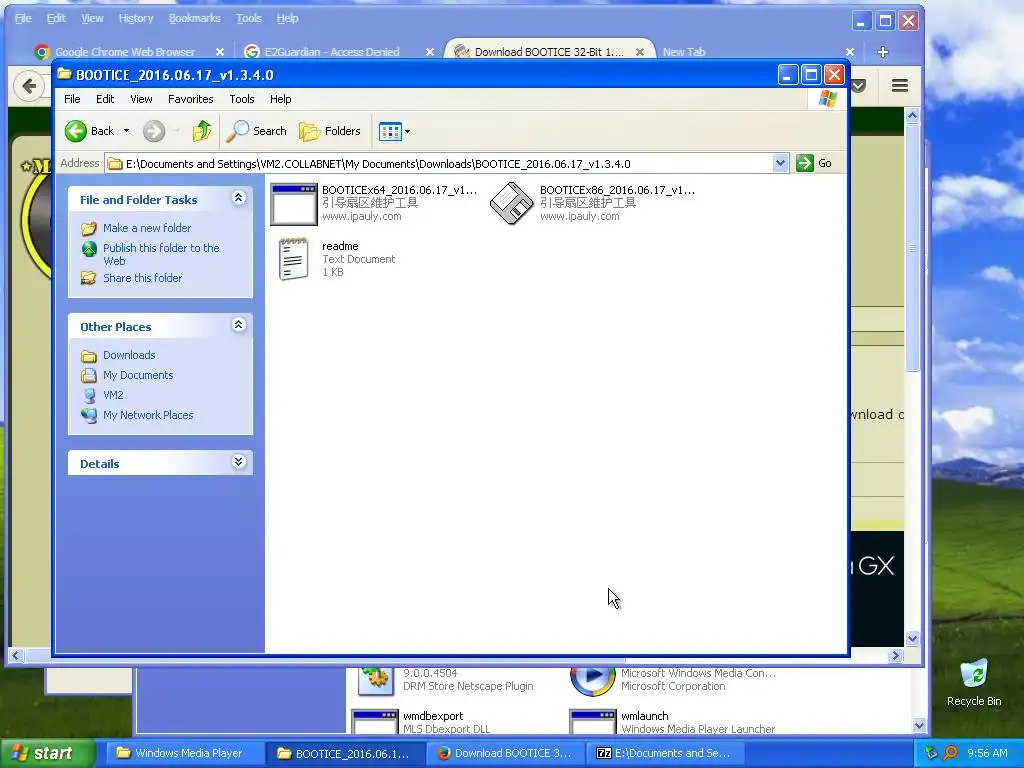Expand the address bar dropdown
The height and width of the screenshot is (768, 1024).
[x=780, y=163]
